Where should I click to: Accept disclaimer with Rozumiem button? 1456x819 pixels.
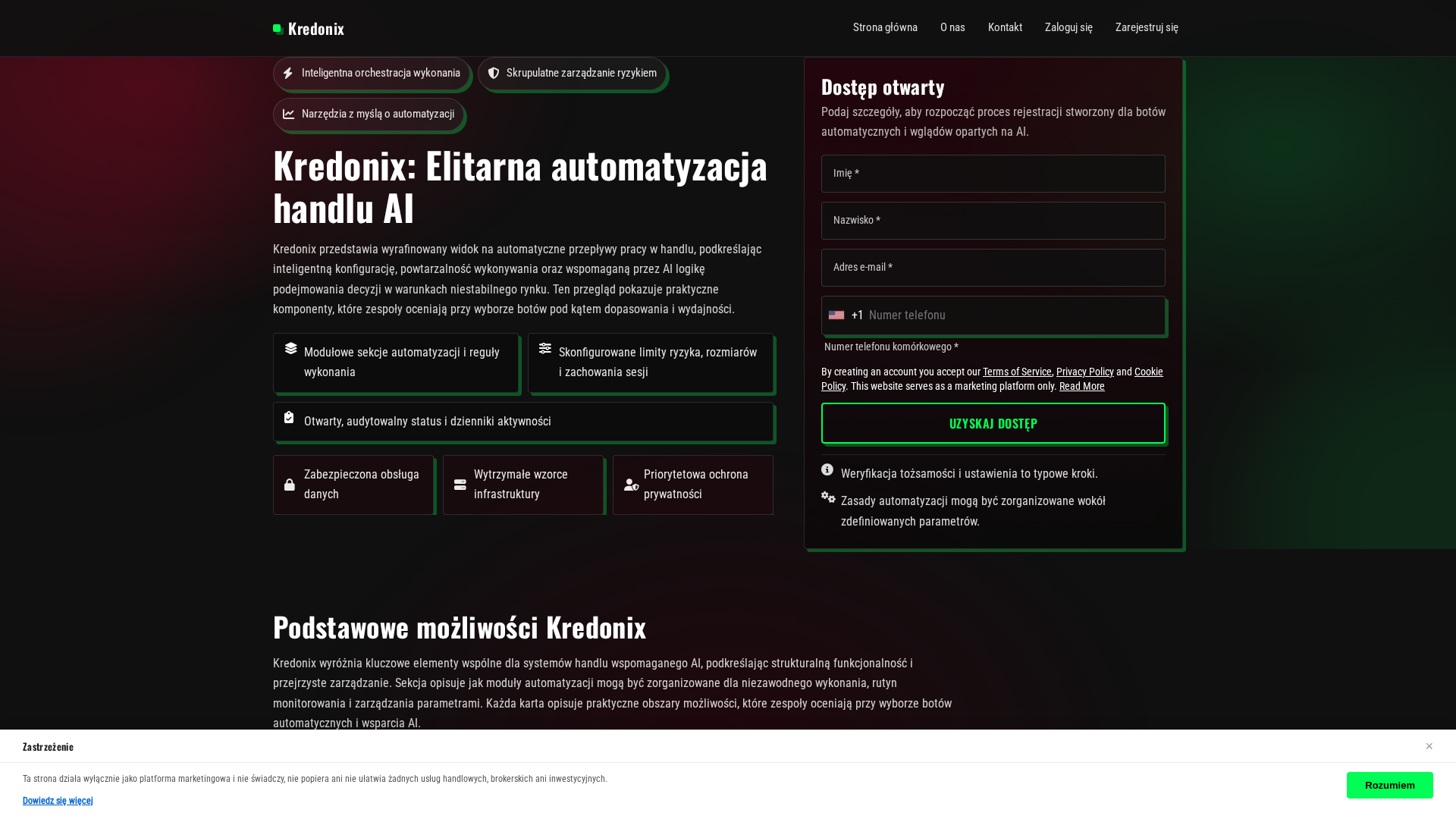pyautogui.click(x=1390, y=785)
